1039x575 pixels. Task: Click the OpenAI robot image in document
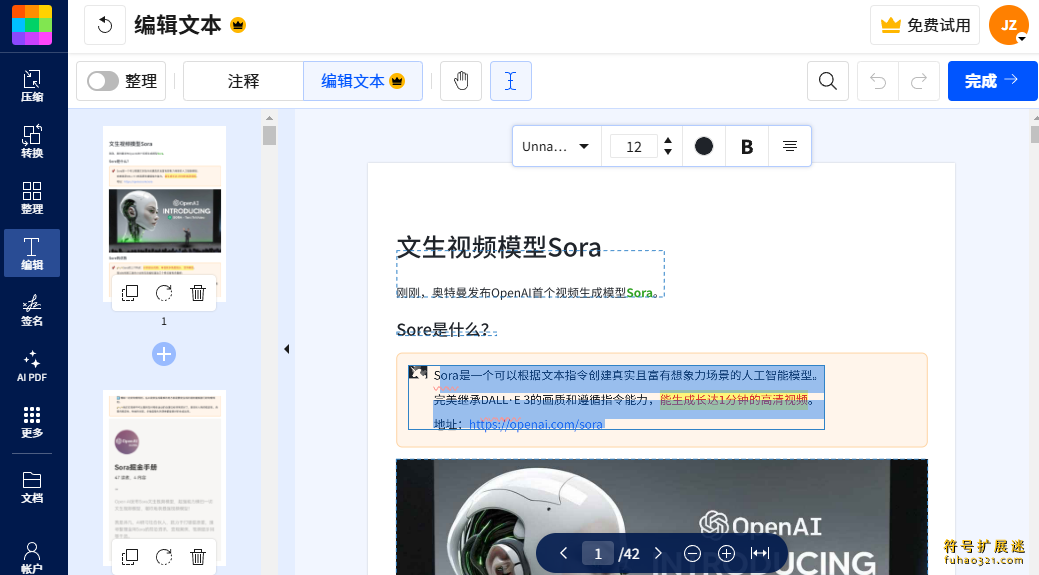pos(662,517)
